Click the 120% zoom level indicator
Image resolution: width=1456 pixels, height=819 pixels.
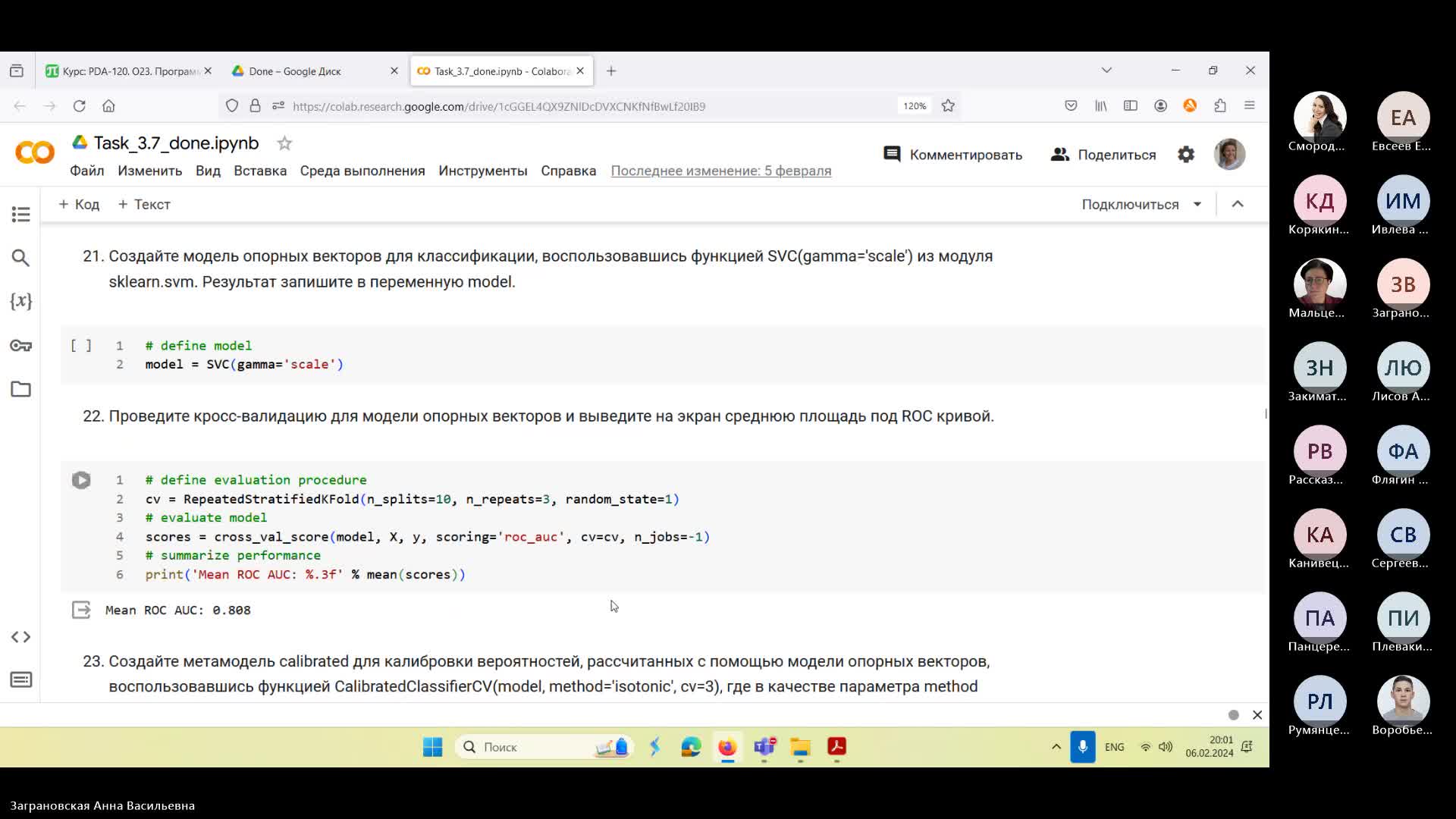pyautogui.click(x=915, y=106)
